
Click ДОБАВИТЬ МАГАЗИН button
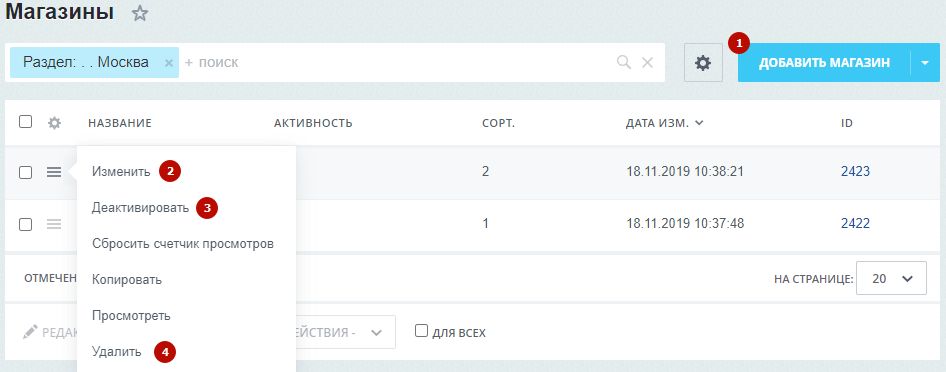(824, 63)
